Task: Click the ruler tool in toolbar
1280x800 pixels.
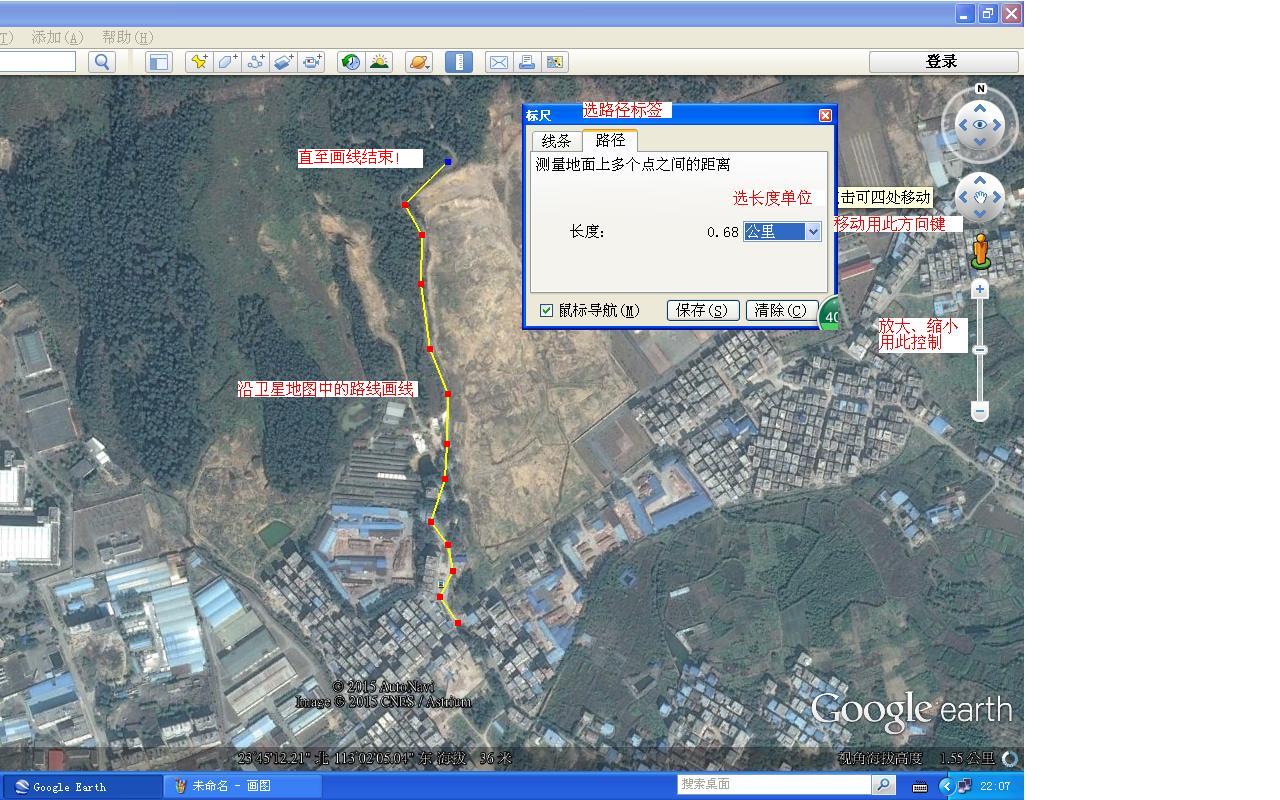Action: tap(458, 62)
